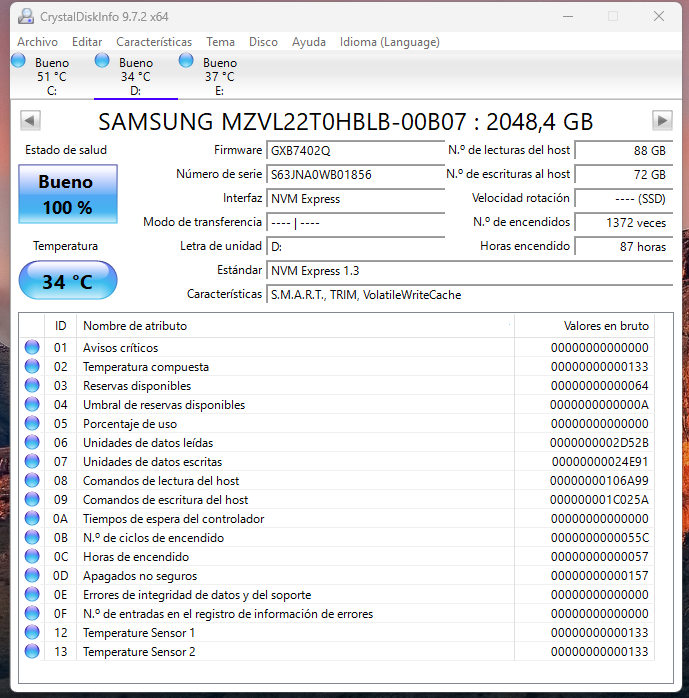Click the previous disk arrow button
Screen dimensions: 689x698
point(30,121)
